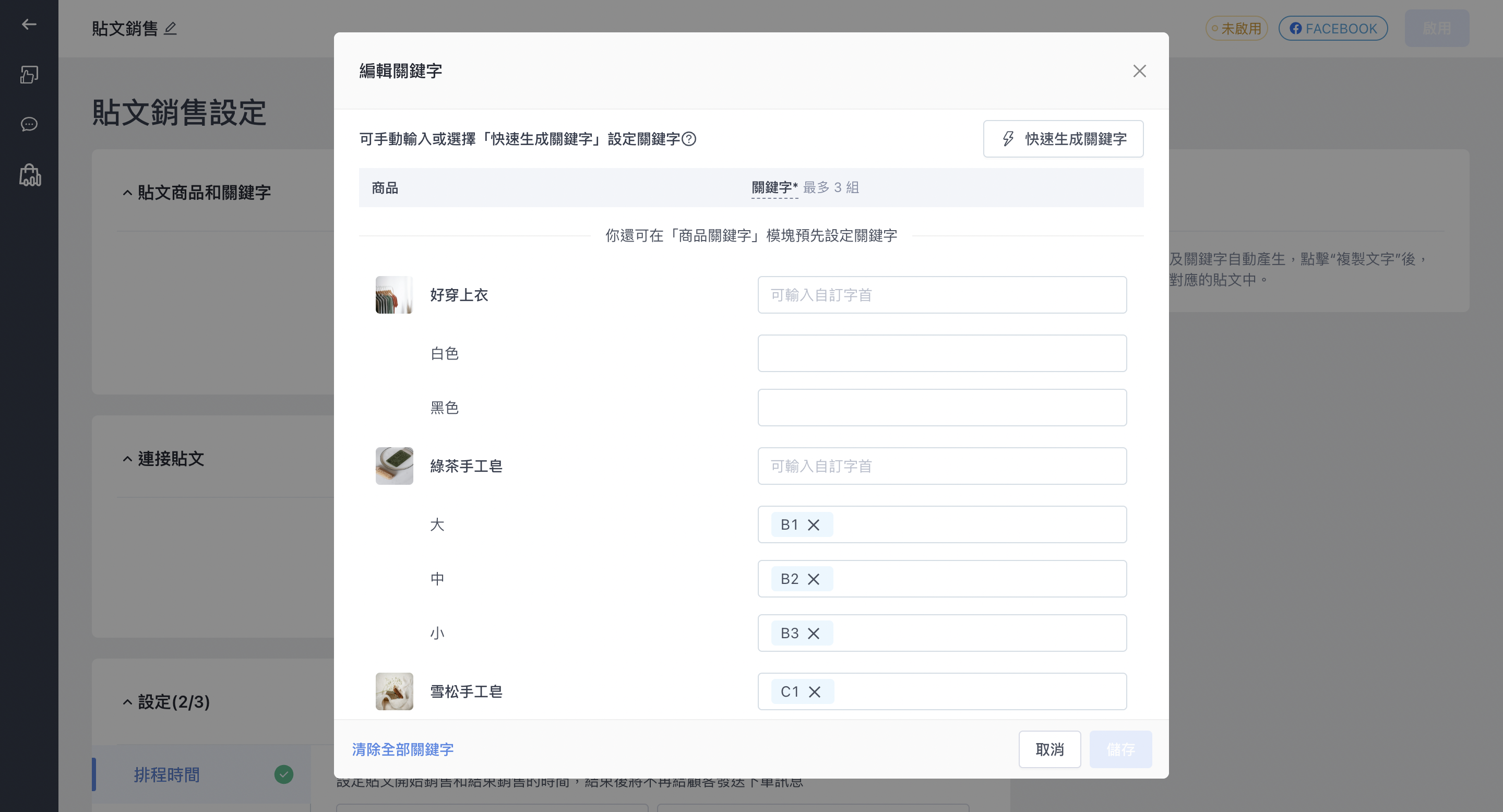The image size is (1503, 812).
Task: Click the green checkmark beside 排程時間
Action: pos(283,774)
